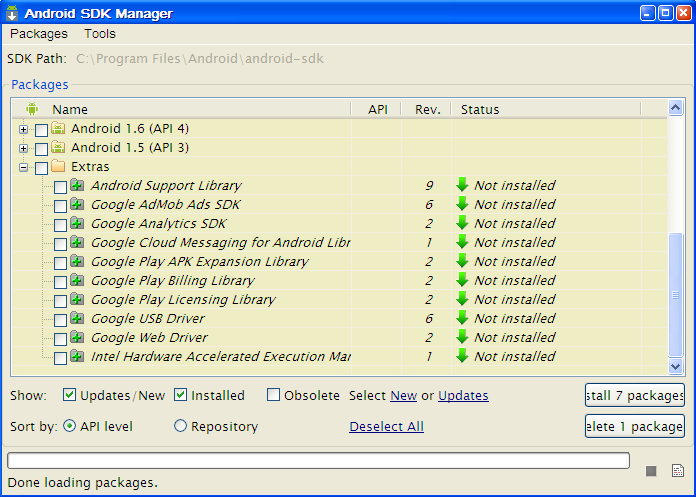Check the Google USB Driver checkbox
The image size is (696, 497).
point(60,320)
